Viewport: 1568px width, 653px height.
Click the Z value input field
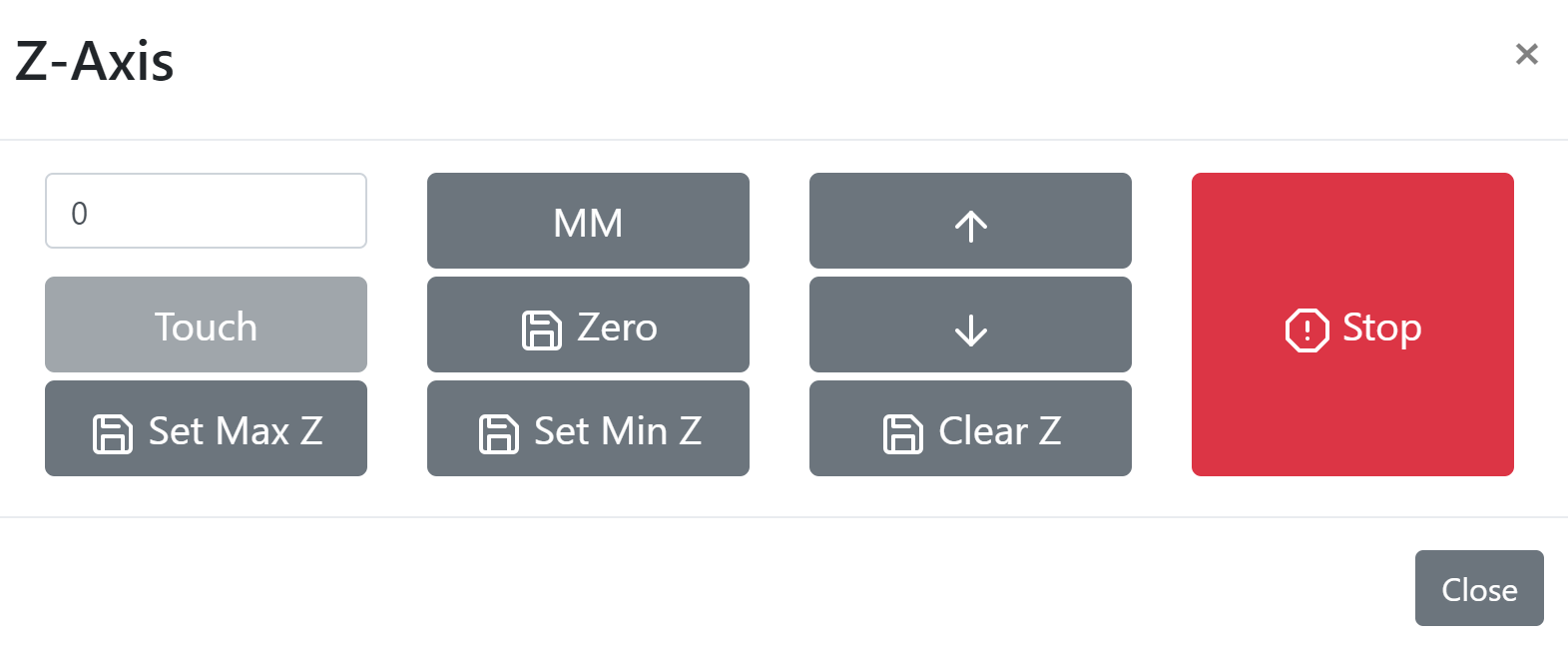[206, 211]
